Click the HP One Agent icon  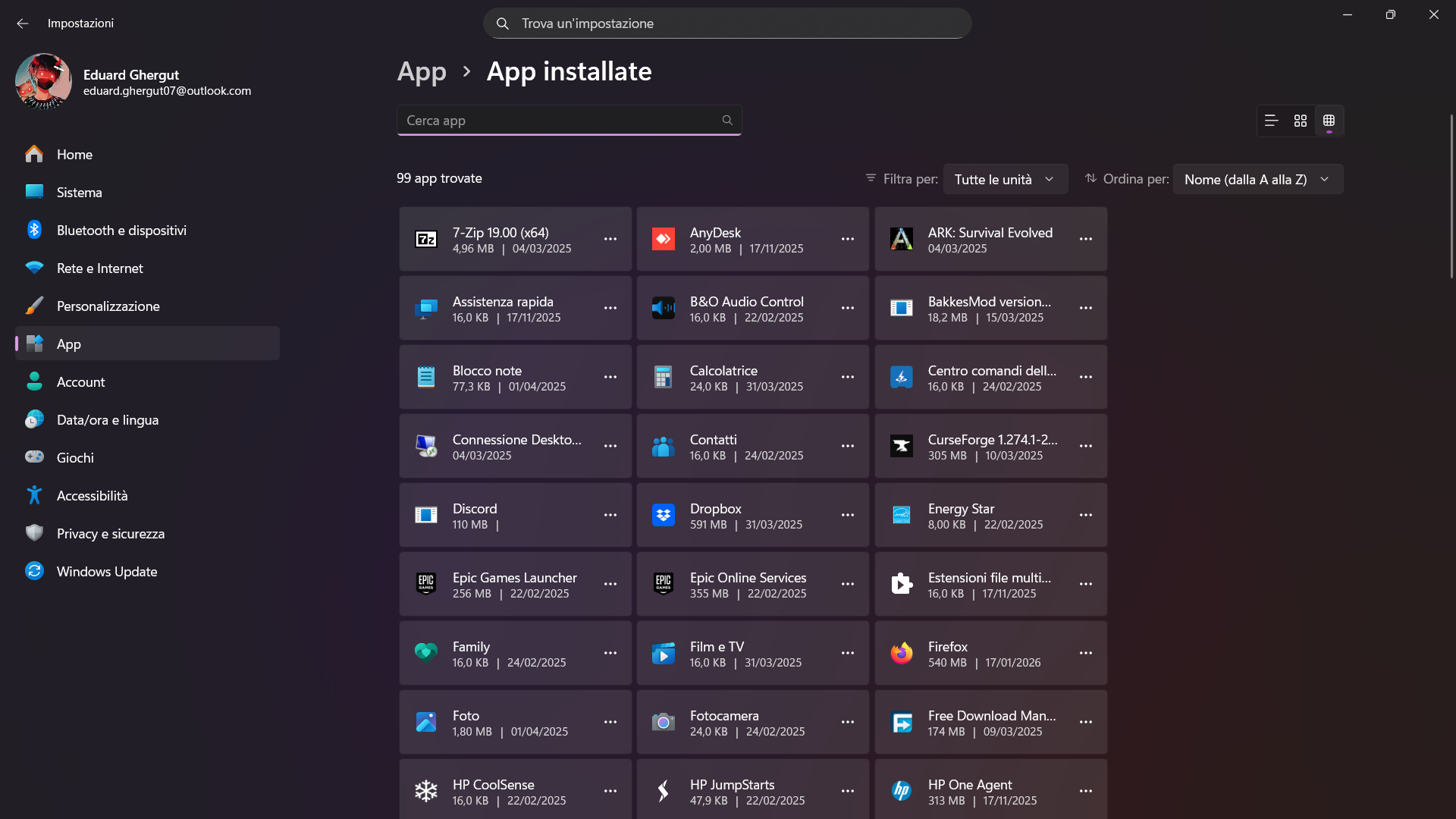click(x=902, y=792)
